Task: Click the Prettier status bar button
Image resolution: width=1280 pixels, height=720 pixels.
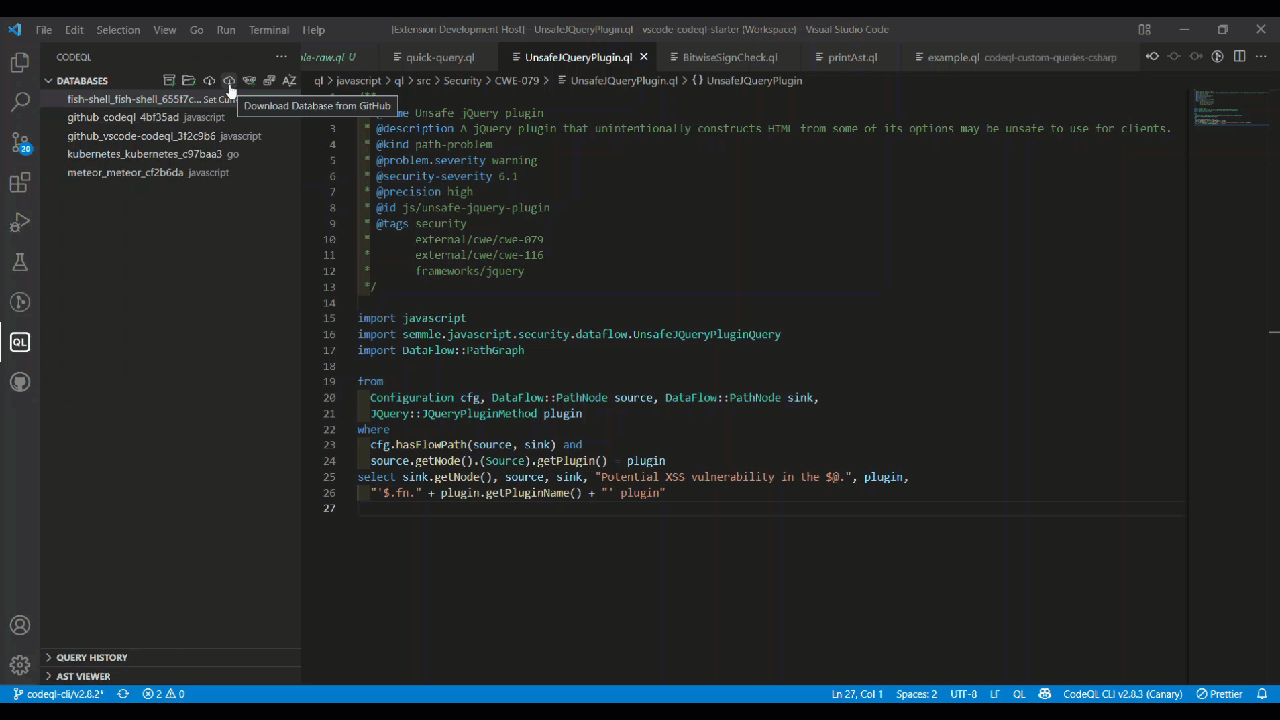Action: pos(1219,694)
